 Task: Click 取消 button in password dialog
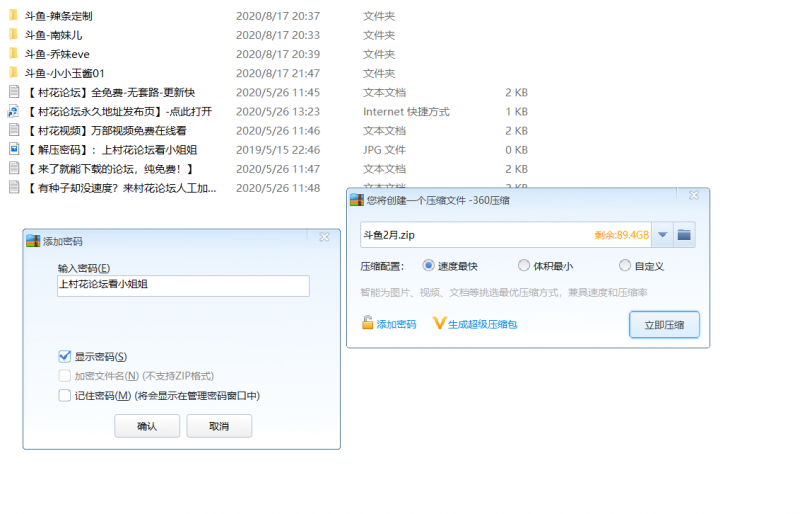pyautogui.click(x=219, y=426)
